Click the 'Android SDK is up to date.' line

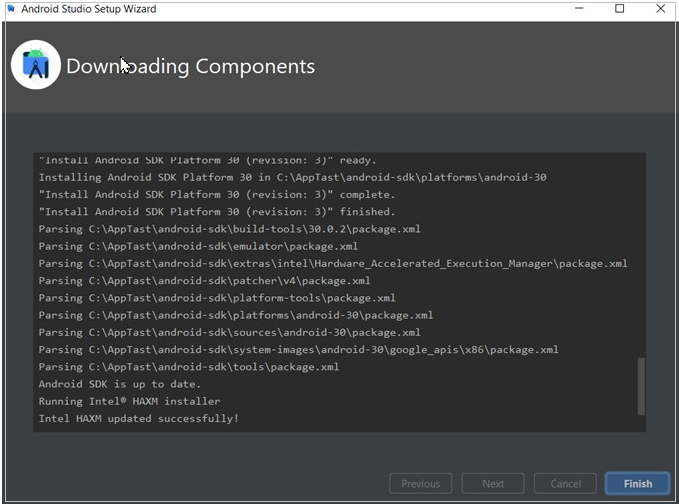(120, 384)
